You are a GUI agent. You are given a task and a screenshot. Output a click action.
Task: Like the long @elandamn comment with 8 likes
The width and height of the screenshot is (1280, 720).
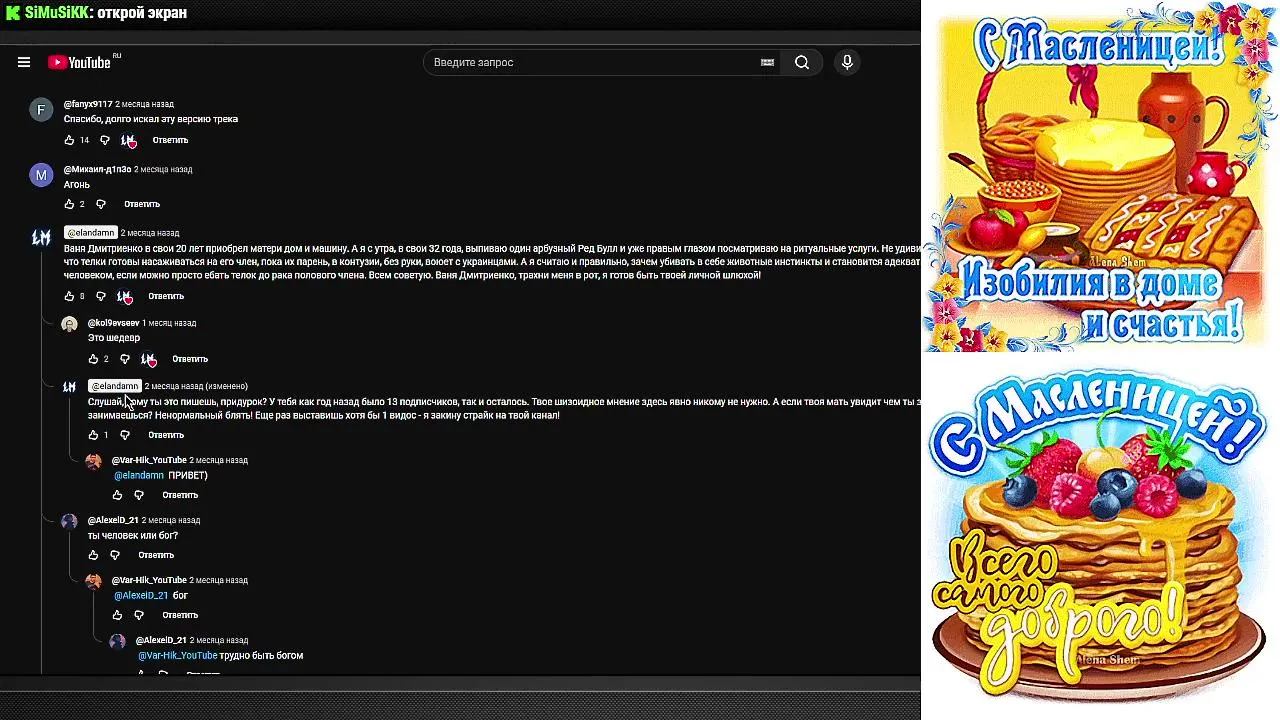(69, 296)
